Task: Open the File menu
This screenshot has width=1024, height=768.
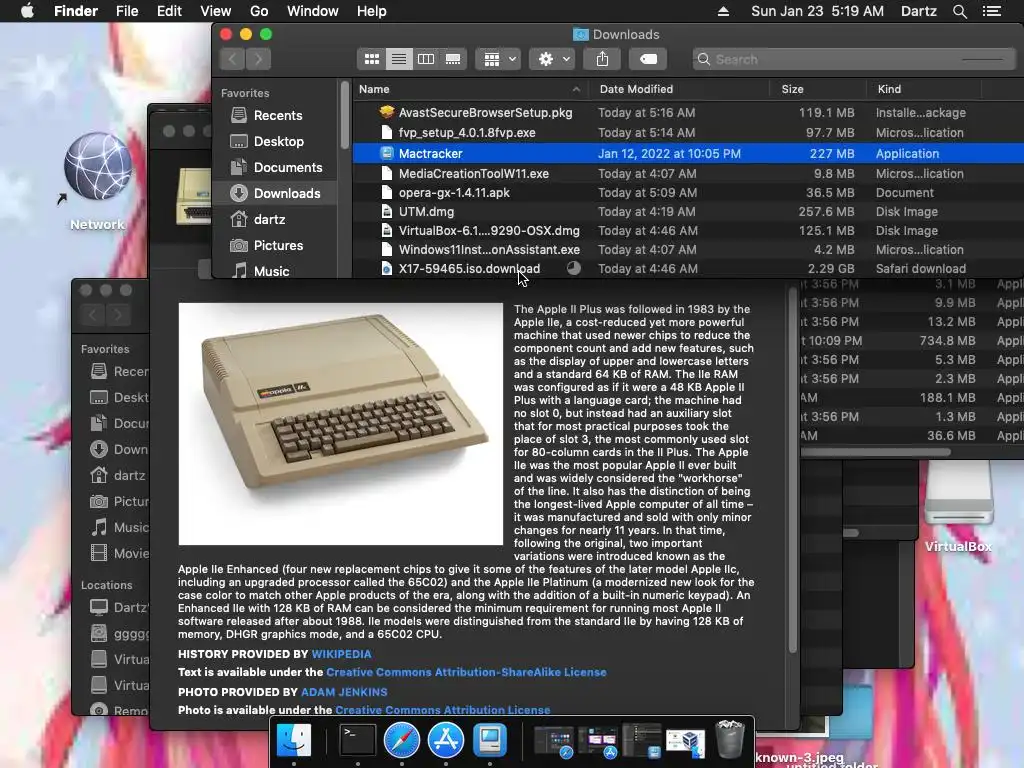Action: pyautogui.click(x=127, y=11)
